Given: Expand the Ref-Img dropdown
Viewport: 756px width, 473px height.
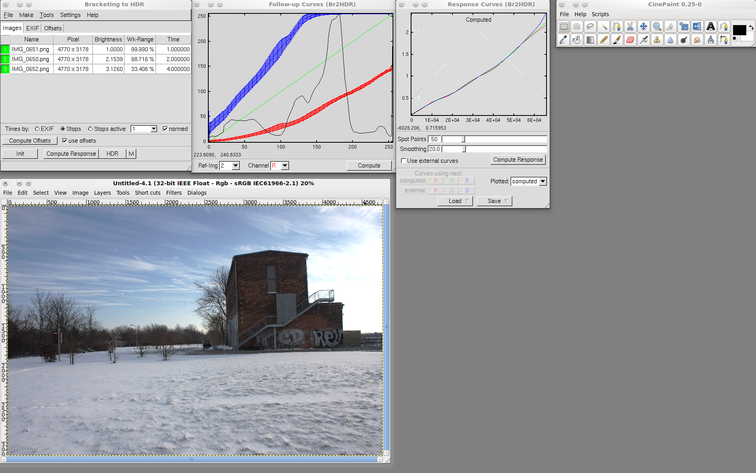Looking at the screenshot, I should (230, 165).
